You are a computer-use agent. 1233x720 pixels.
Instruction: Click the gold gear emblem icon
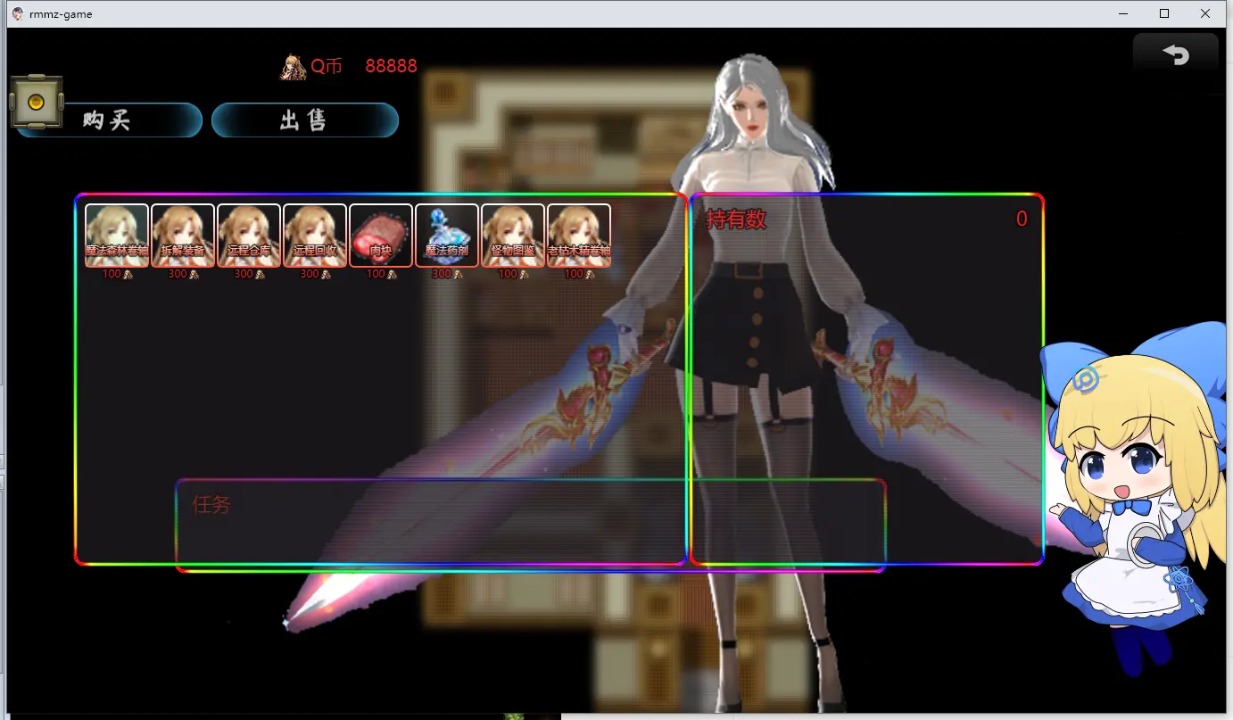click(x=37, y=102)
